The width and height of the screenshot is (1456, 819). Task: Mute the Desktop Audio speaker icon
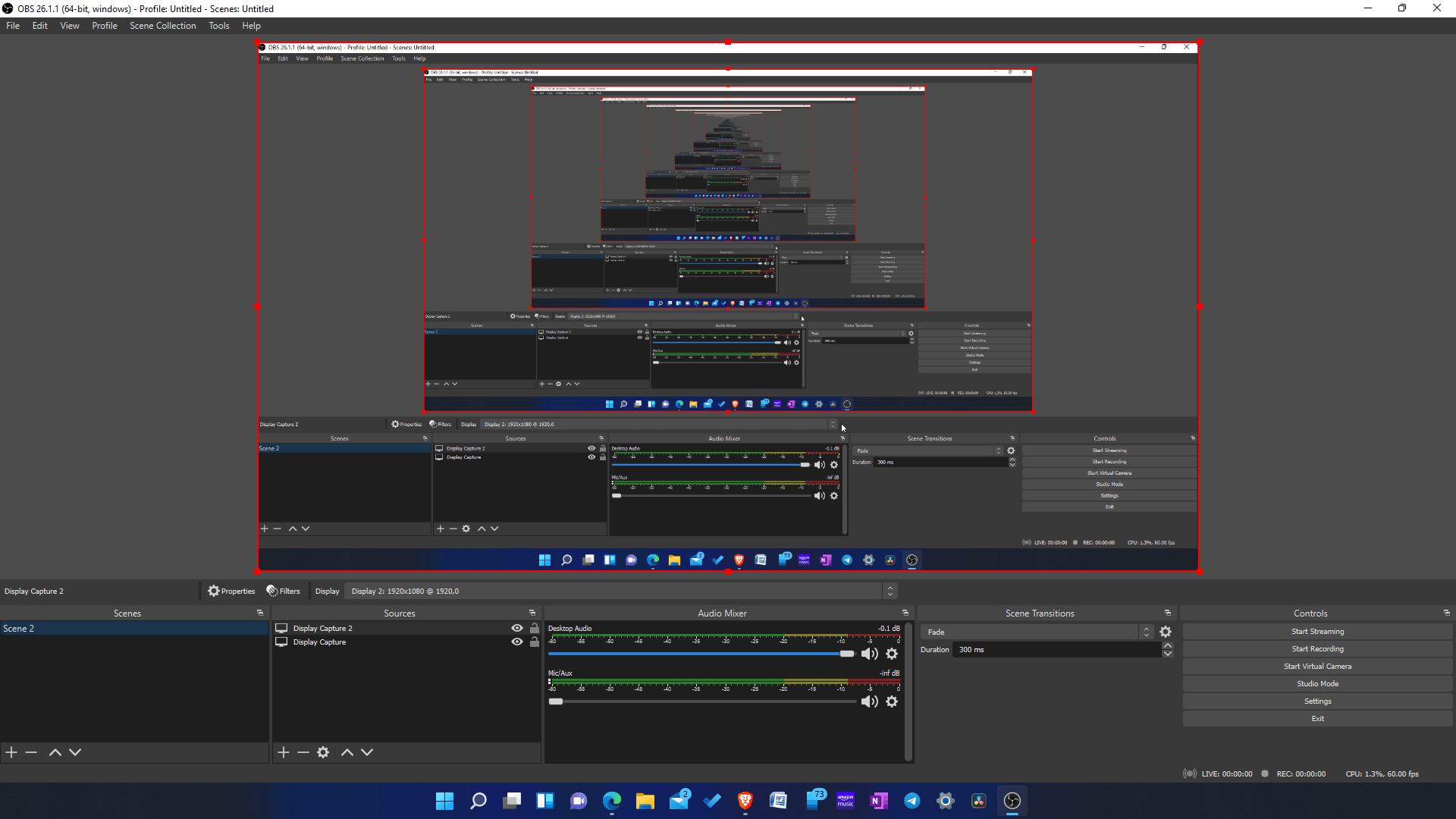(869, 654)
